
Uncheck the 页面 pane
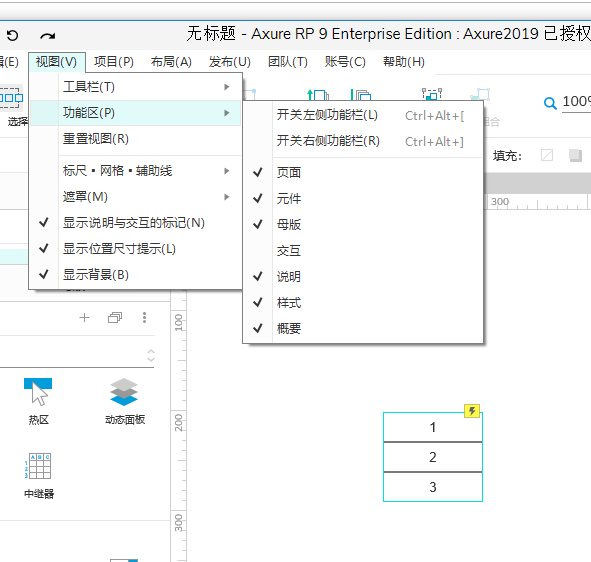click(x=363, y=172)
